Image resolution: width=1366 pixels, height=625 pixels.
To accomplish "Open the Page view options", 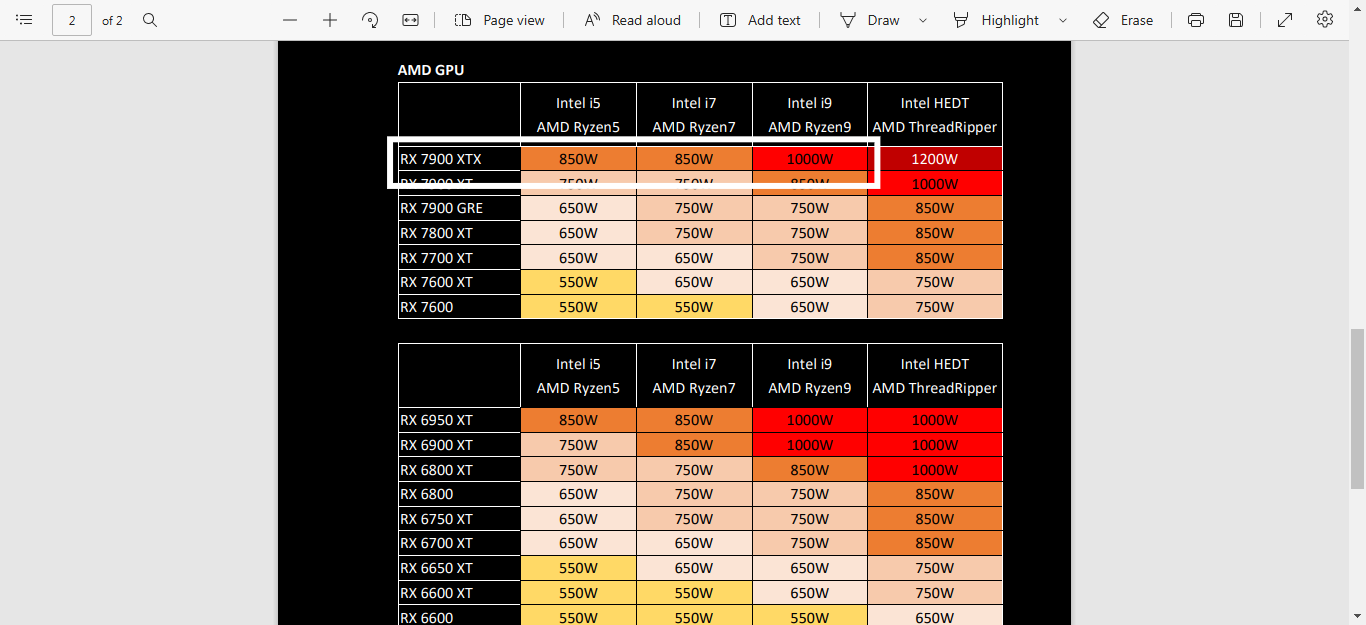I will [x=499, y=20].
